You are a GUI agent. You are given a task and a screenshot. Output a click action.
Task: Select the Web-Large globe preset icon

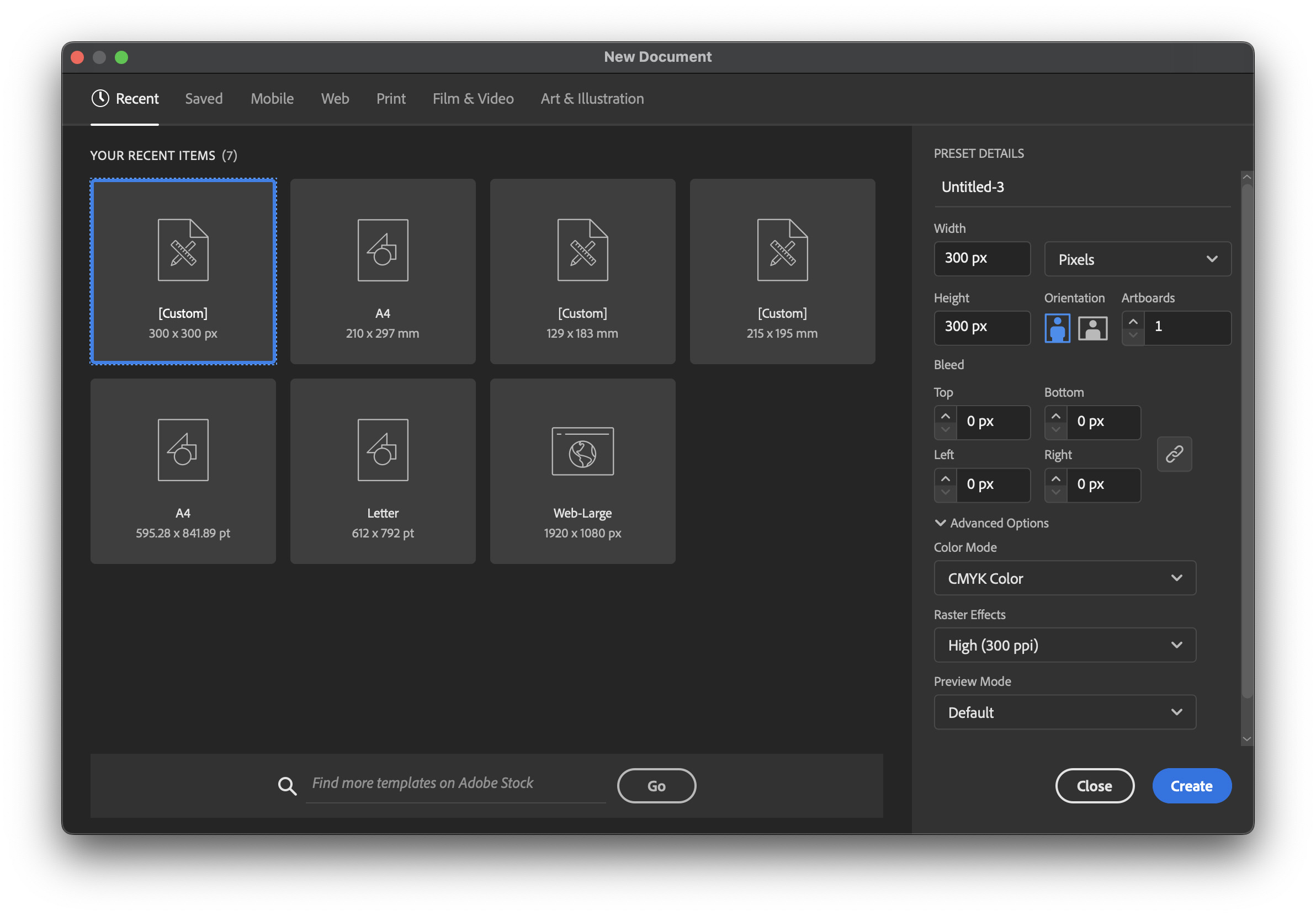(x=582, y=451)
